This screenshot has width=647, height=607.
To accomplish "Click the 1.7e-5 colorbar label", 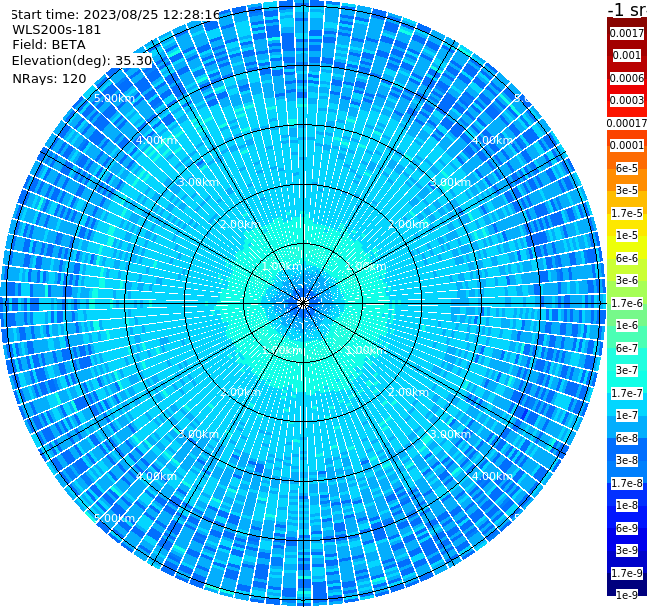I will [627, 213].
